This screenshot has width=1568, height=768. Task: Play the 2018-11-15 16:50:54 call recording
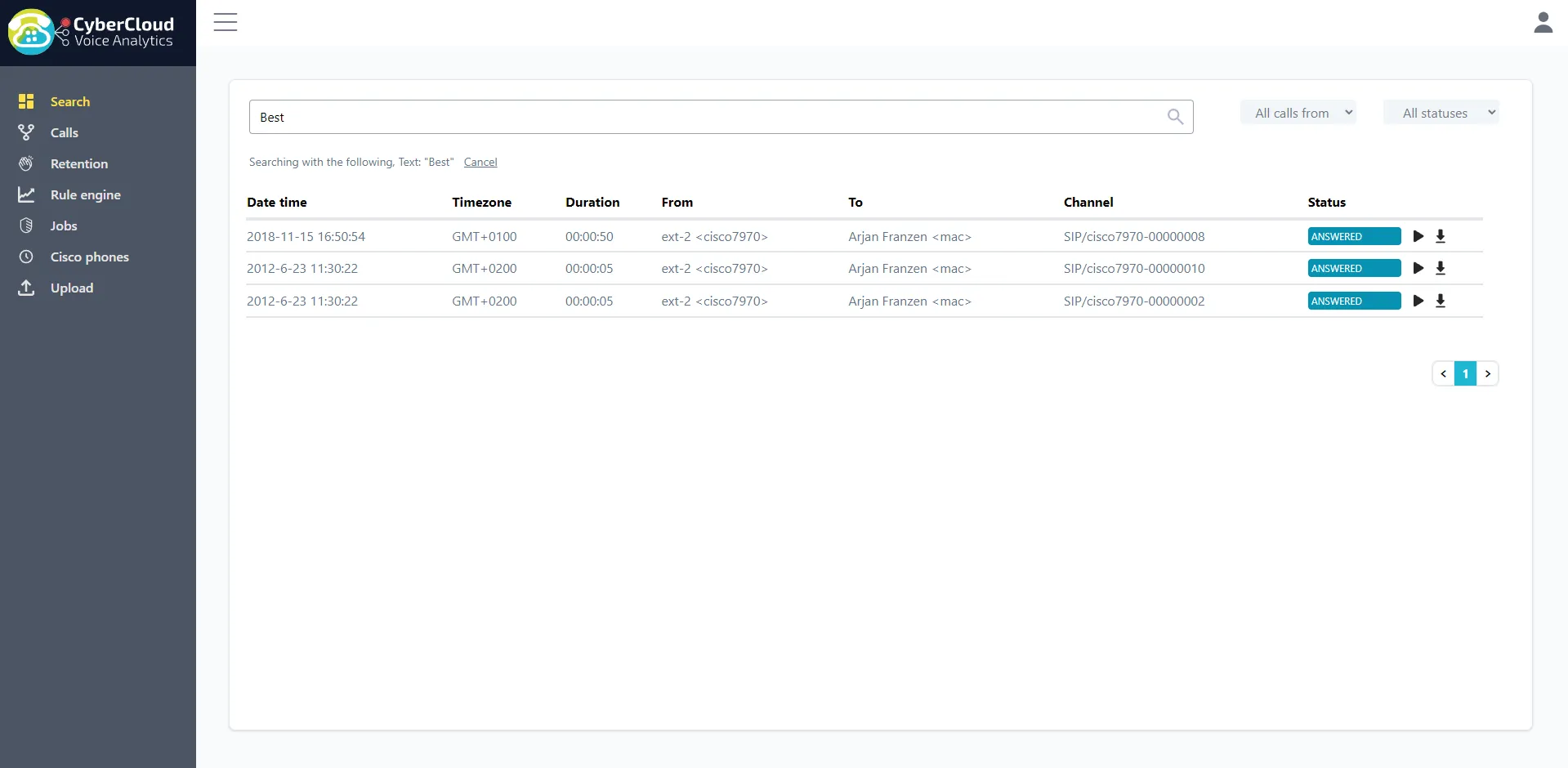click(1418, 236)
